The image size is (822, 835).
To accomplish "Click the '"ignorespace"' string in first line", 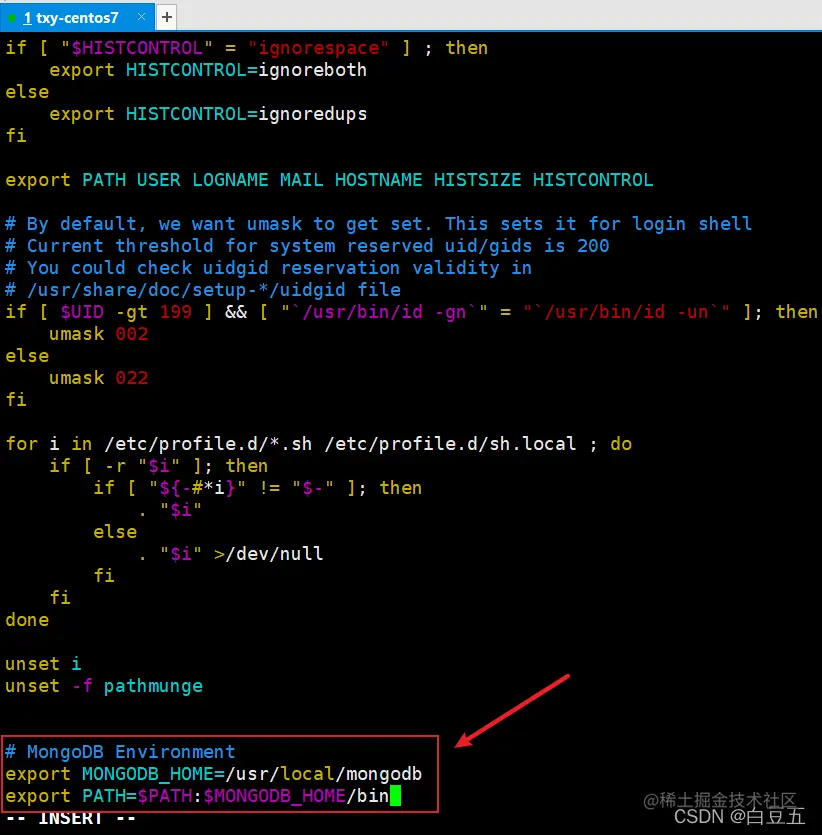I will click(x=318, y=48).
